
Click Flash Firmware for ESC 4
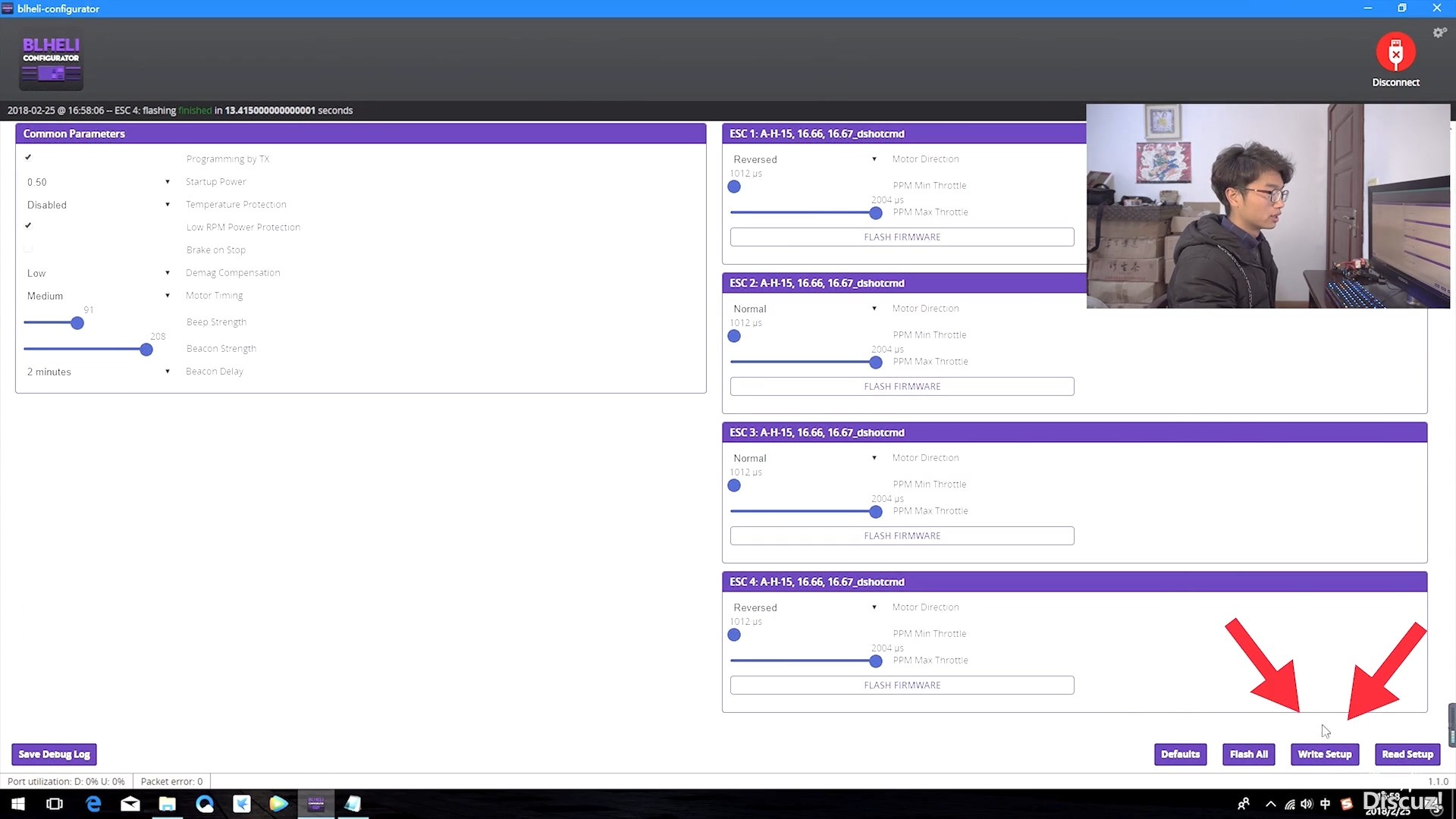(x=902, y=686)
